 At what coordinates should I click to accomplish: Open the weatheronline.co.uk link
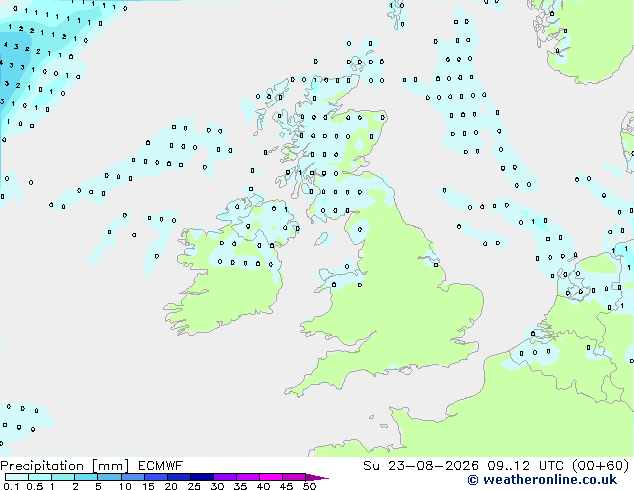click(x=542, y=480)
